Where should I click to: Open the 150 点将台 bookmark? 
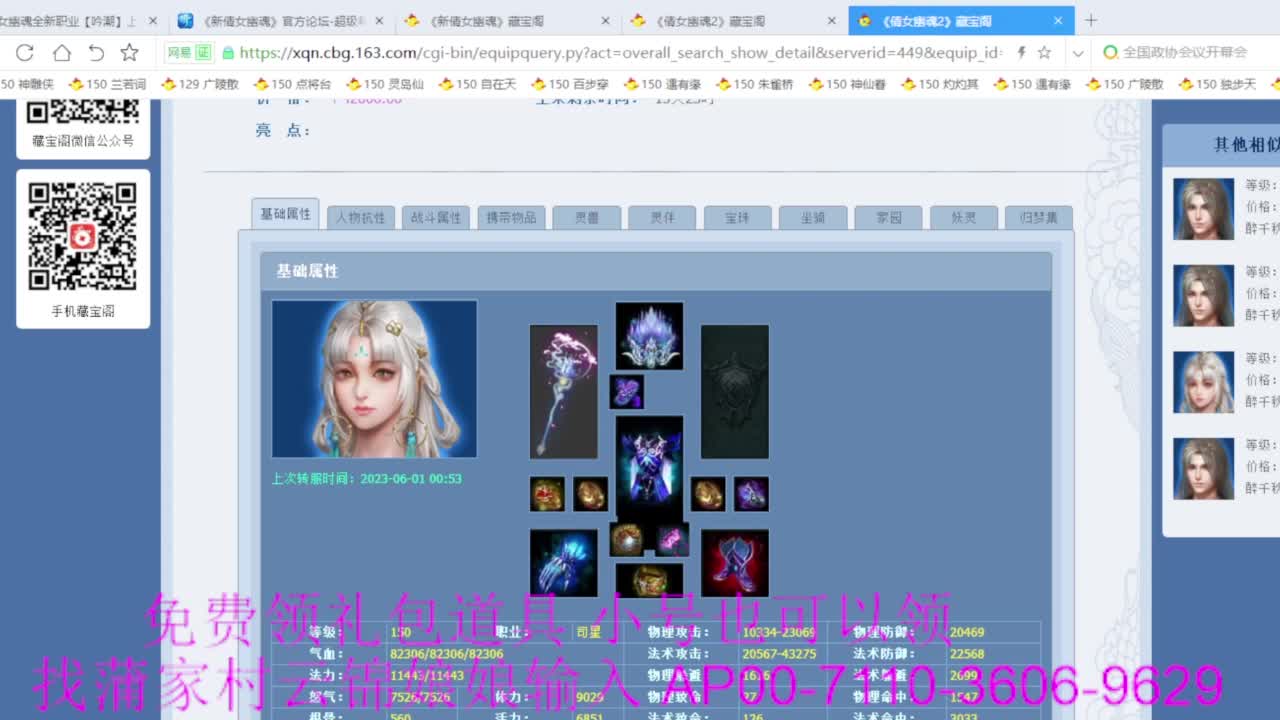point(292,85)
